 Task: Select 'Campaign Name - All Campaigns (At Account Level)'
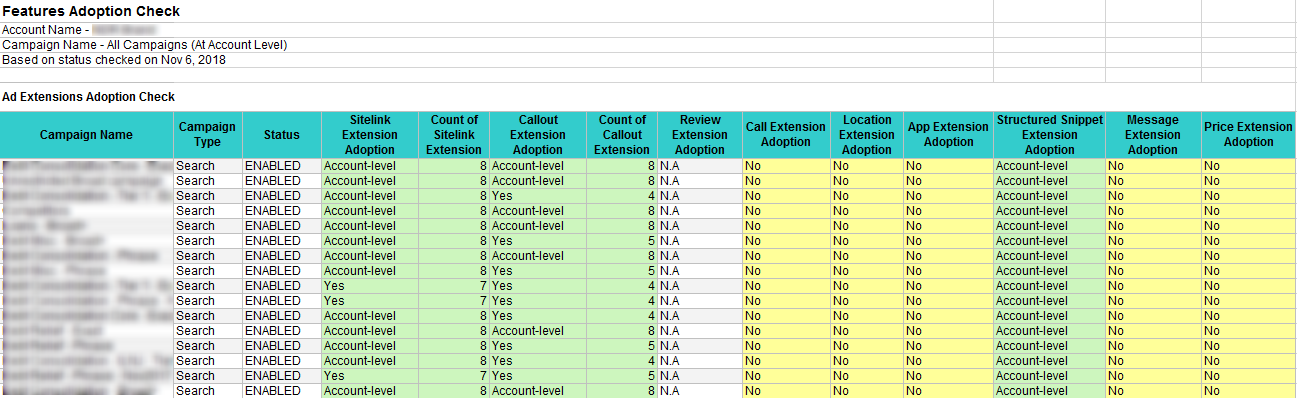click(145, 45)
